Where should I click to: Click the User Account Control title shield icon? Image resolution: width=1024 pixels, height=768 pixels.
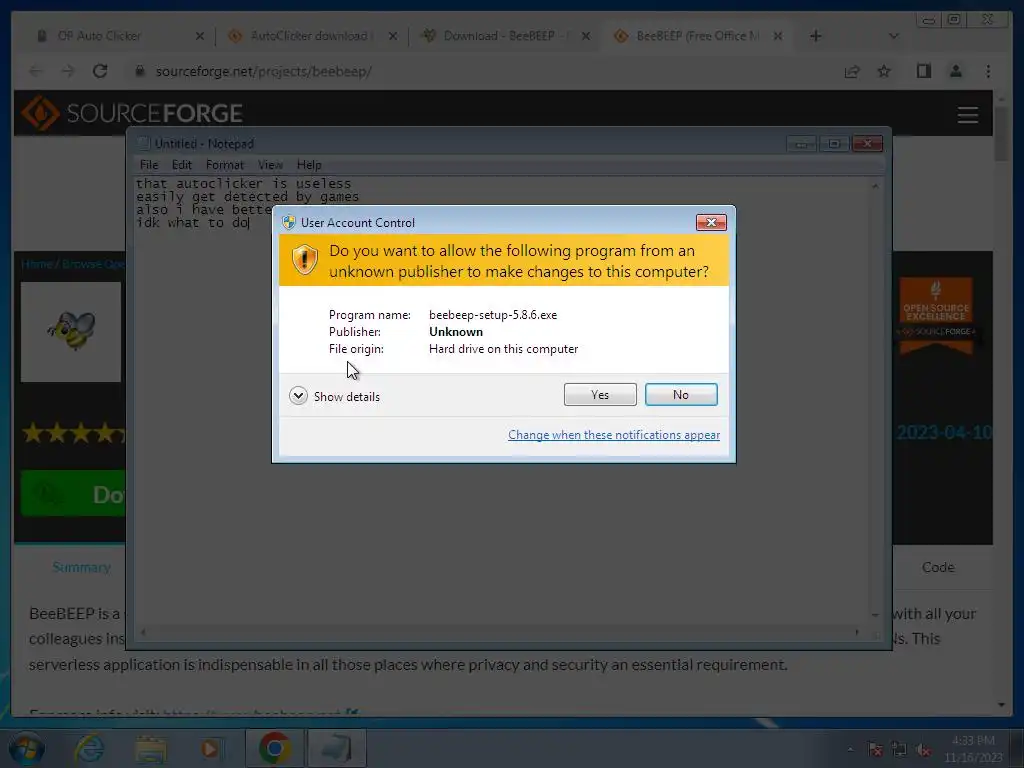pos(289,223)
